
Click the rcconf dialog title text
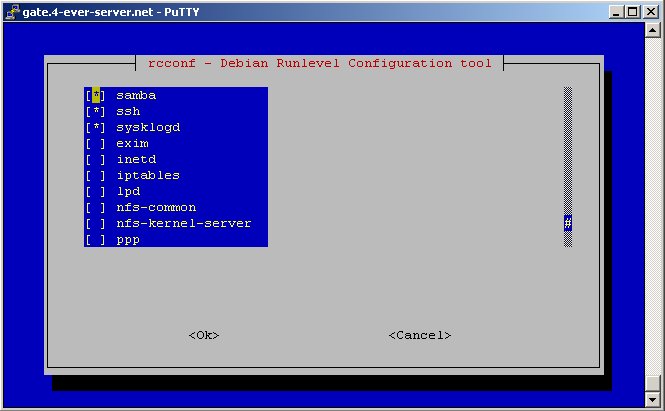click(320, 64)
